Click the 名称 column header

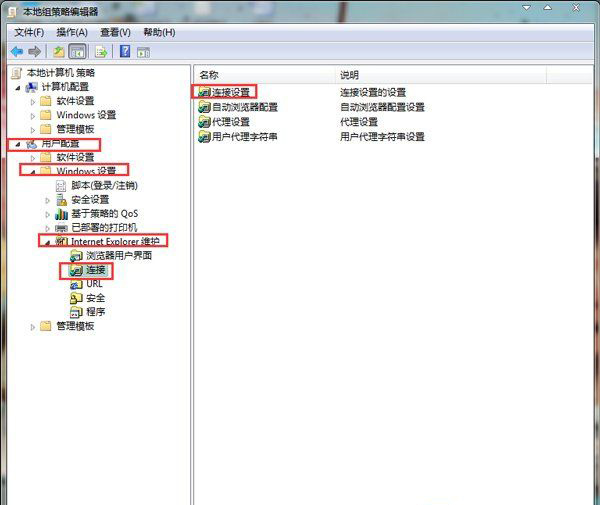(x=209, y=75)
